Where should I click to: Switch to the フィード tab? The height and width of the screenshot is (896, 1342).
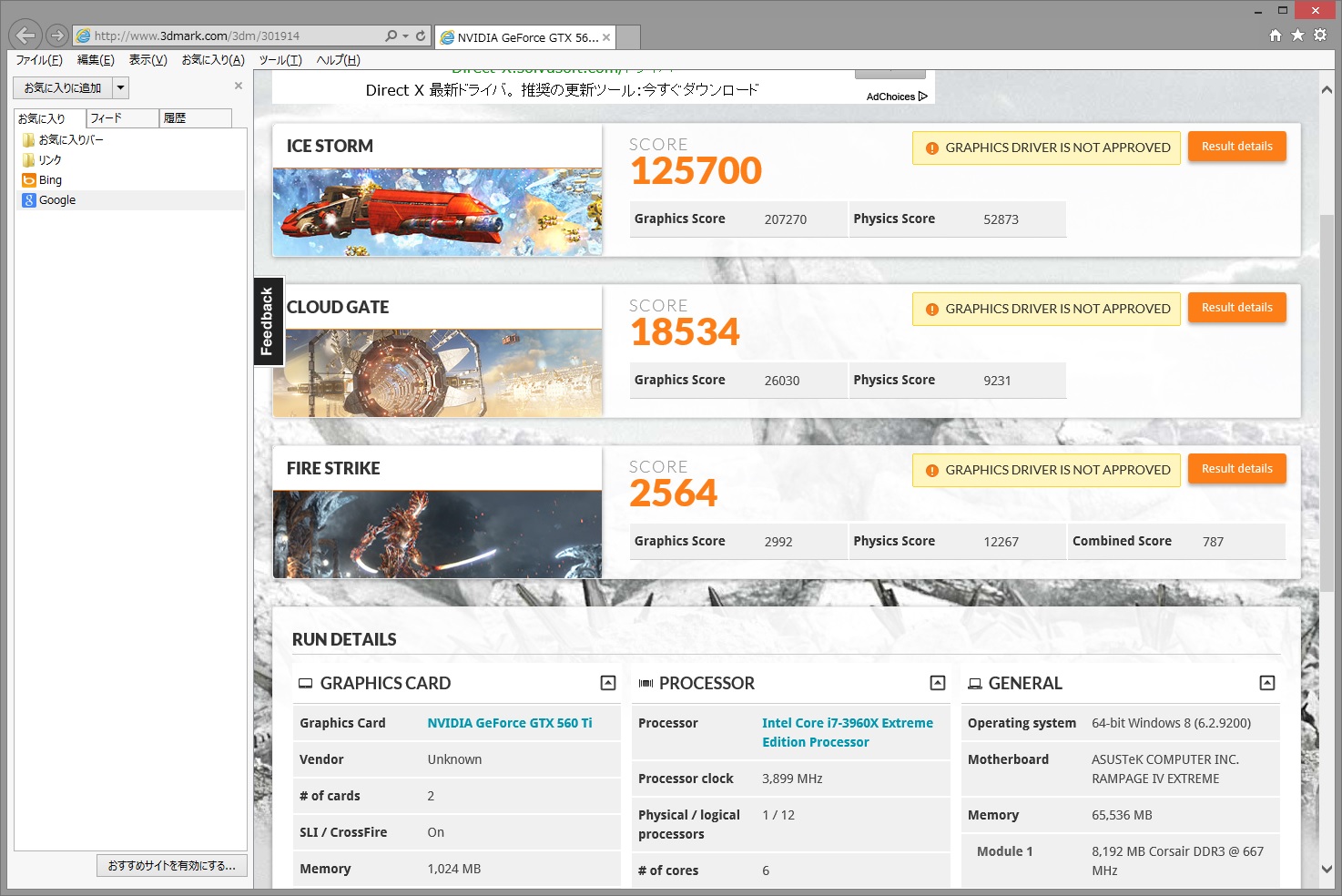[x=123, y=118]
